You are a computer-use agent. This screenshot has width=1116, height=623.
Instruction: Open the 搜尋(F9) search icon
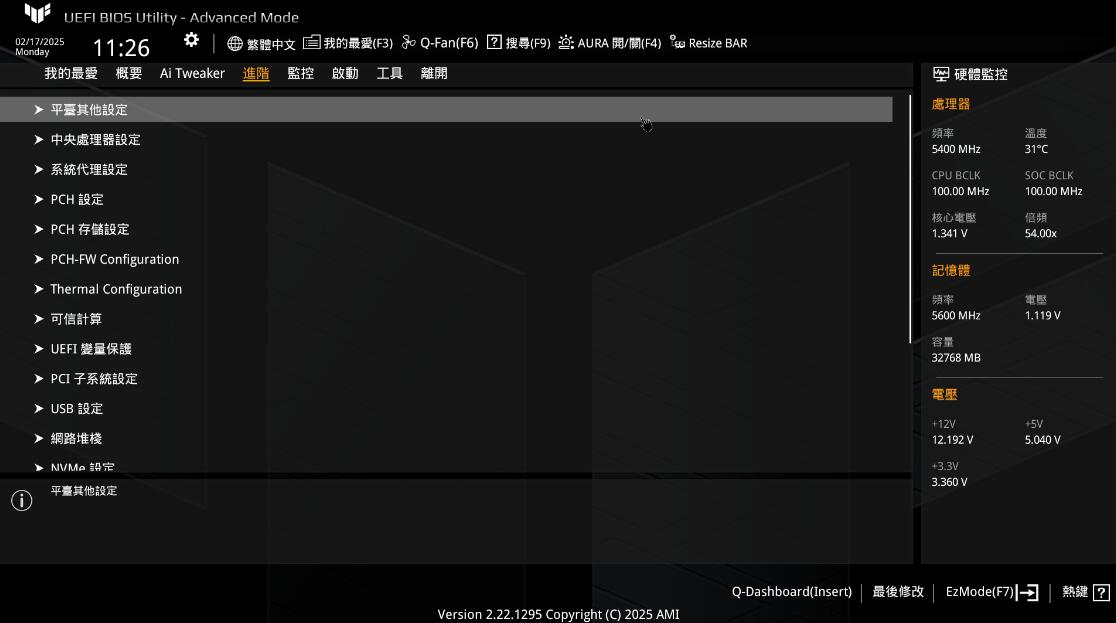tap(494, 43)
